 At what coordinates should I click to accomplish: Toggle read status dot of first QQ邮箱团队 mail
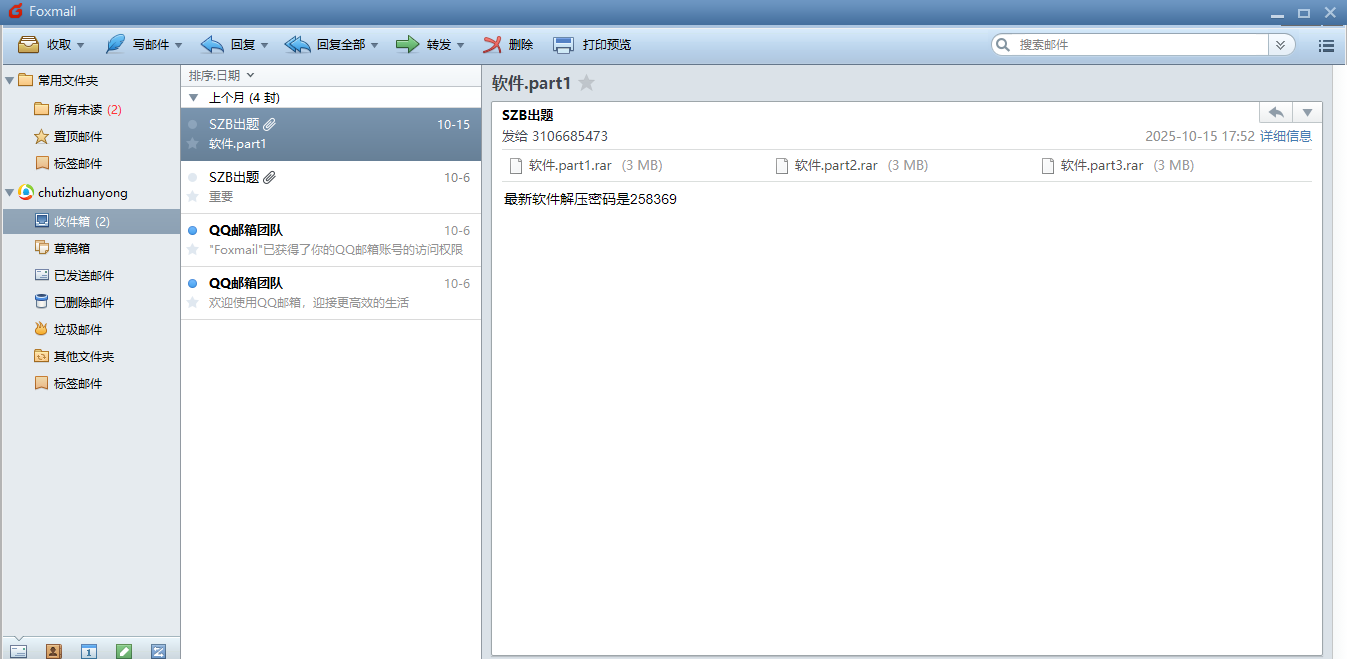(x=193, y=230)
